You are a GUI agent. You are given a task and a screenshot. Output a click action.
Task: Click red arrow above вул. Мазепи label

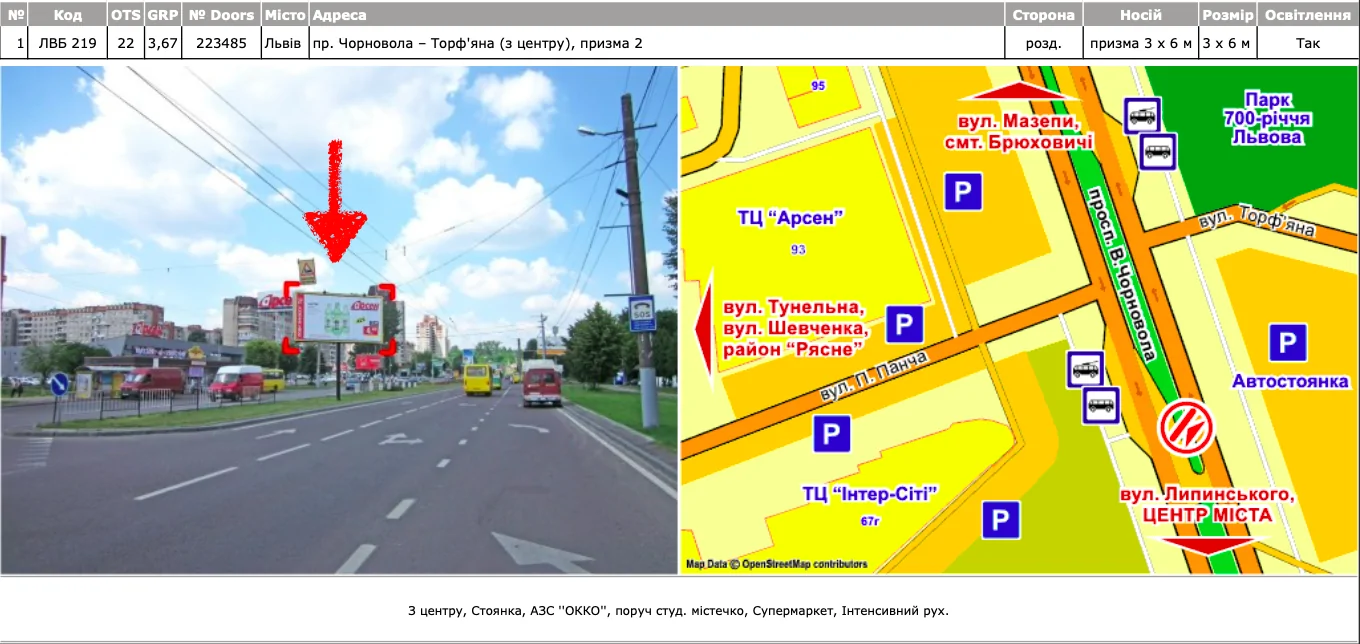[1020, 91]
